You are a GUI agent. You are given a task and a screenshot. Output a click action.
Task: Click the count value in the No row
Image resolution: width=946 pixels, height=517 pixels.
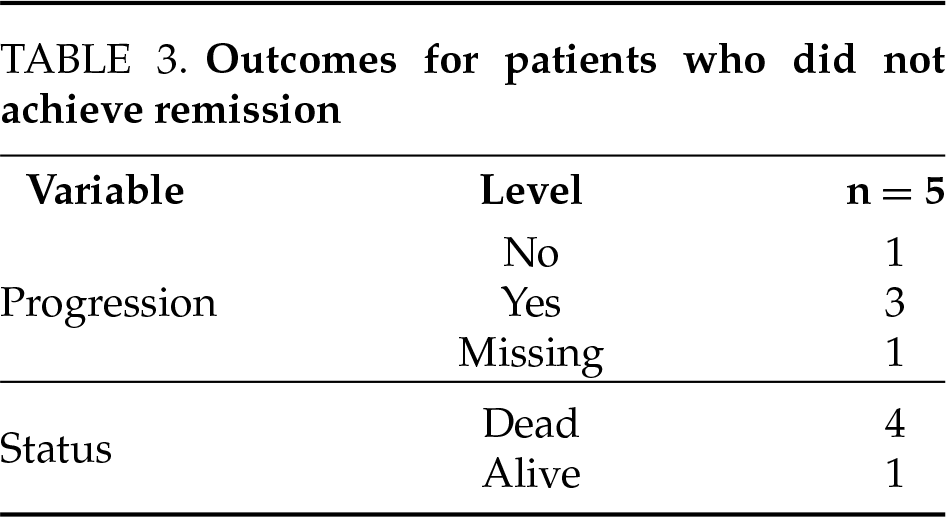tap(894, 253)
